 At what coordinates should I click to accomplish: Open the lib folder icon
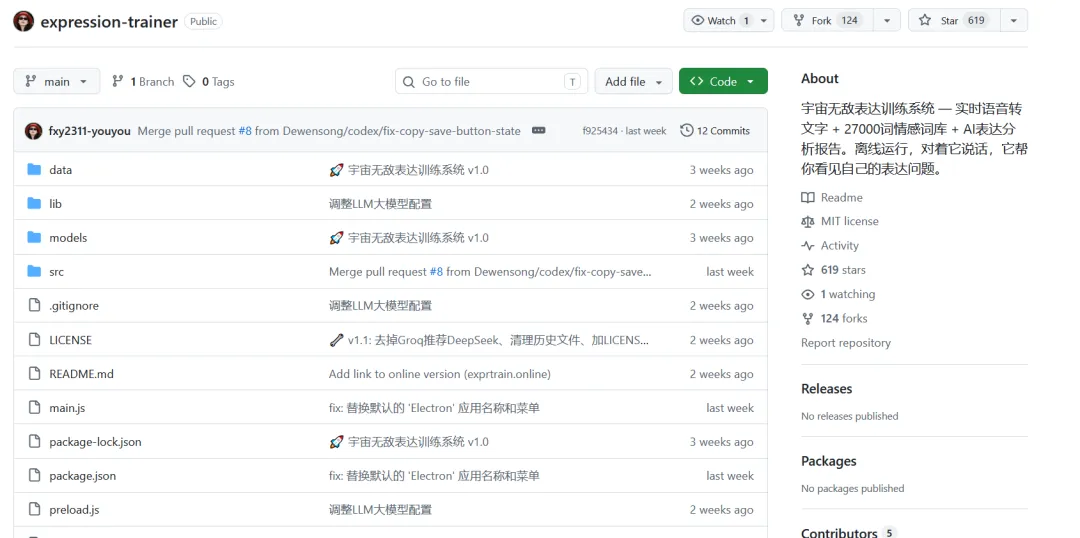pos(34,203)
